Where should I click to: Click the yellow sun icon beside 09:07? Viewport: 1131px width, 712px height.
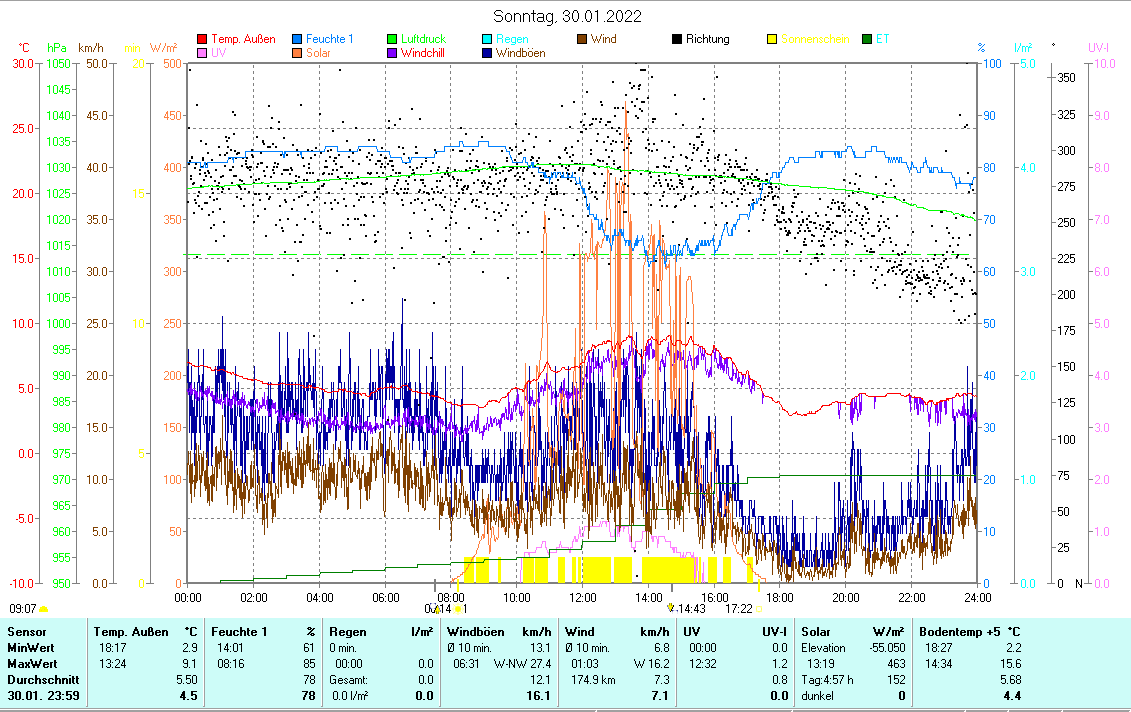coord(43,608)
